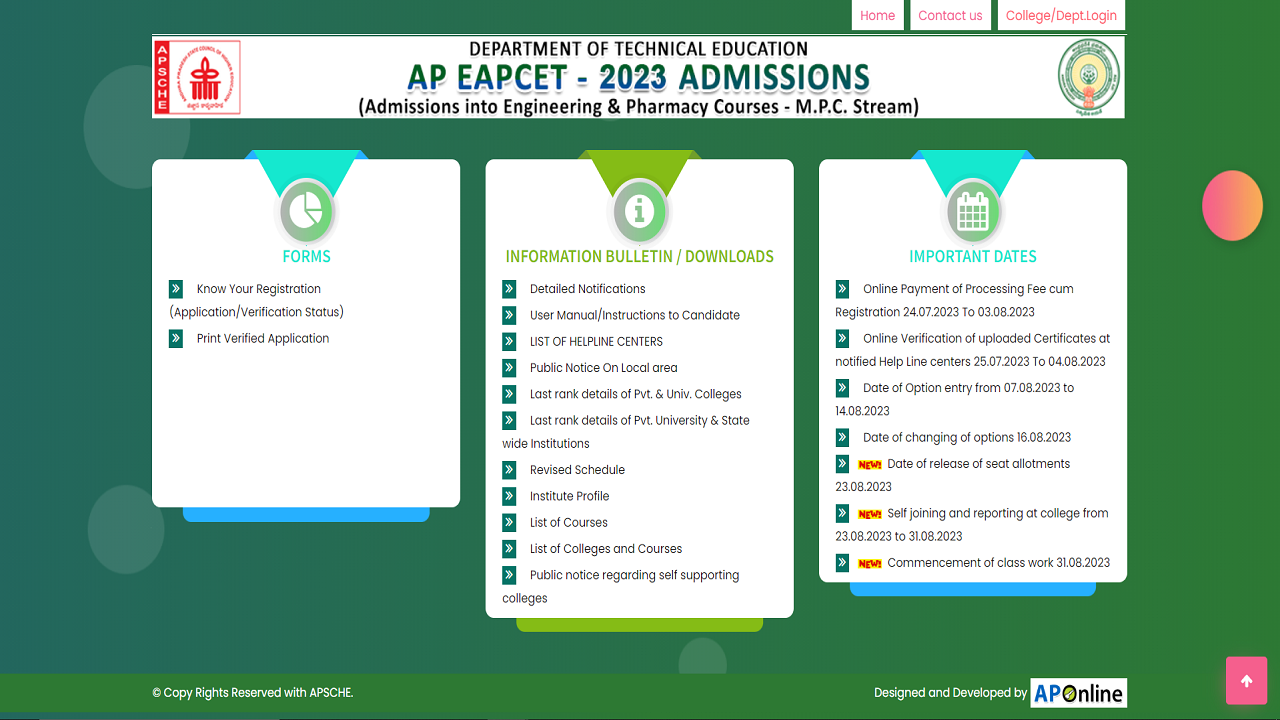Image resolution: width=1280 pixels, height=720 pixels.
Task: Open Last rank details of Pvt. University & State wide Institutions
Action: (x=626, y=432)
